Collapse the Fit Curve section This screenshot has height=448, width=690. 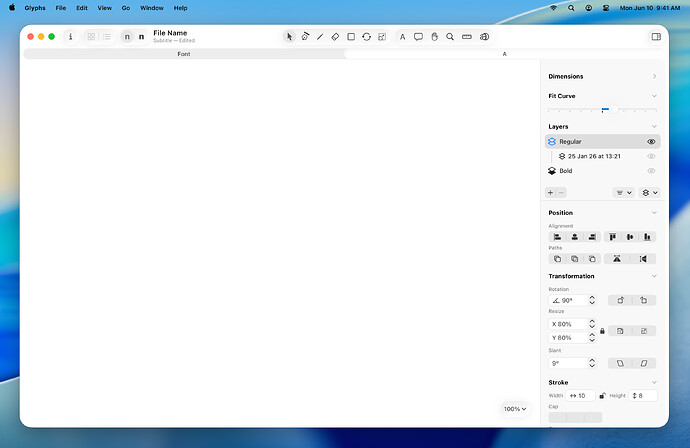[x=654, y=96]
